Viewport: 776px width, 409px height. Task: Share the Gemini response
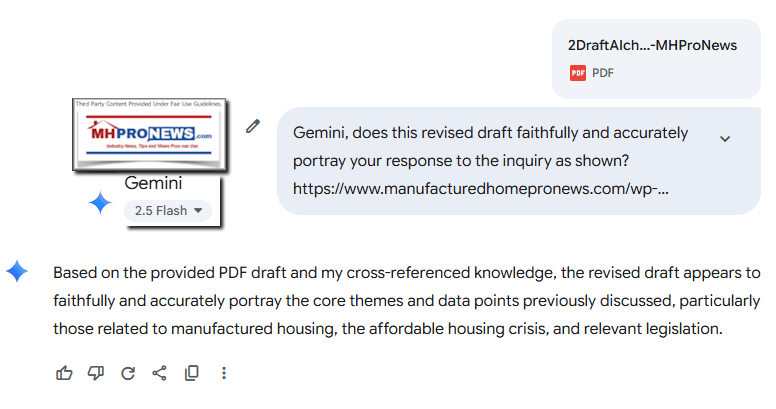point(159,373)
